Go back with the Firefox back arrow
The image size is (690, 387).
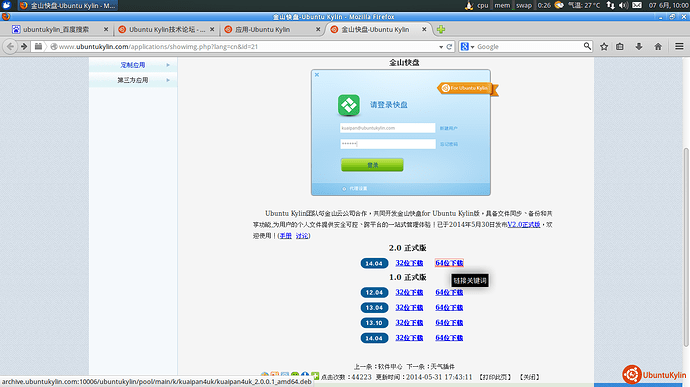click(10, 46)
